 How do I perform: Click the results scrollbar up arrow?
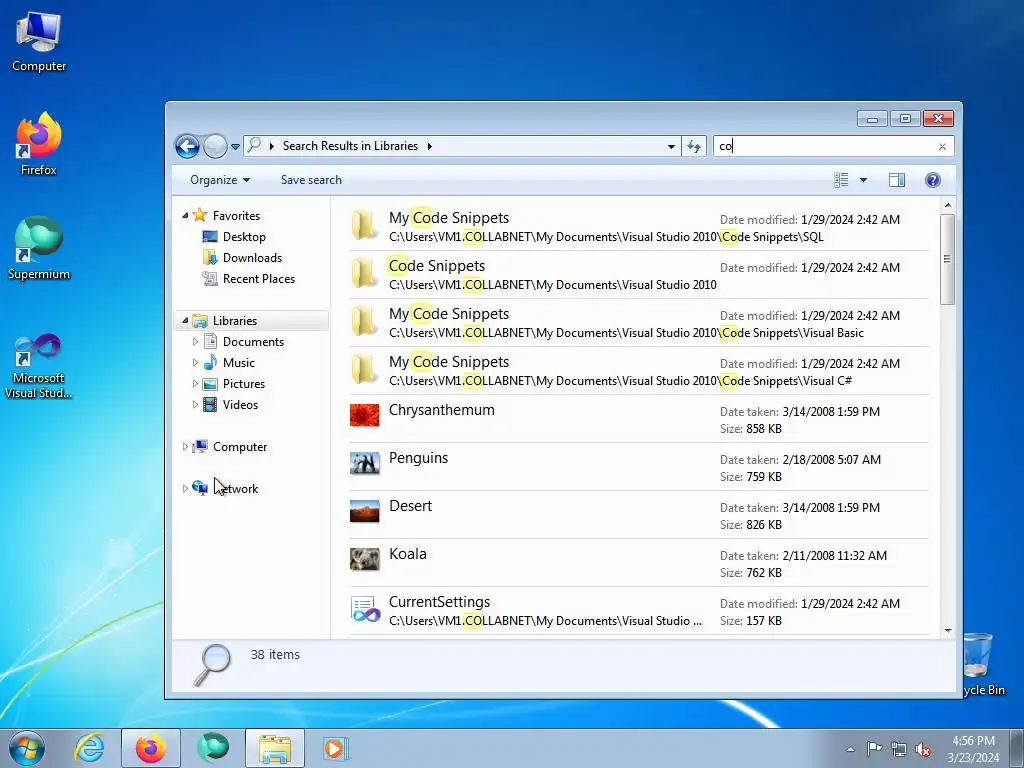(x=948, y=206)
